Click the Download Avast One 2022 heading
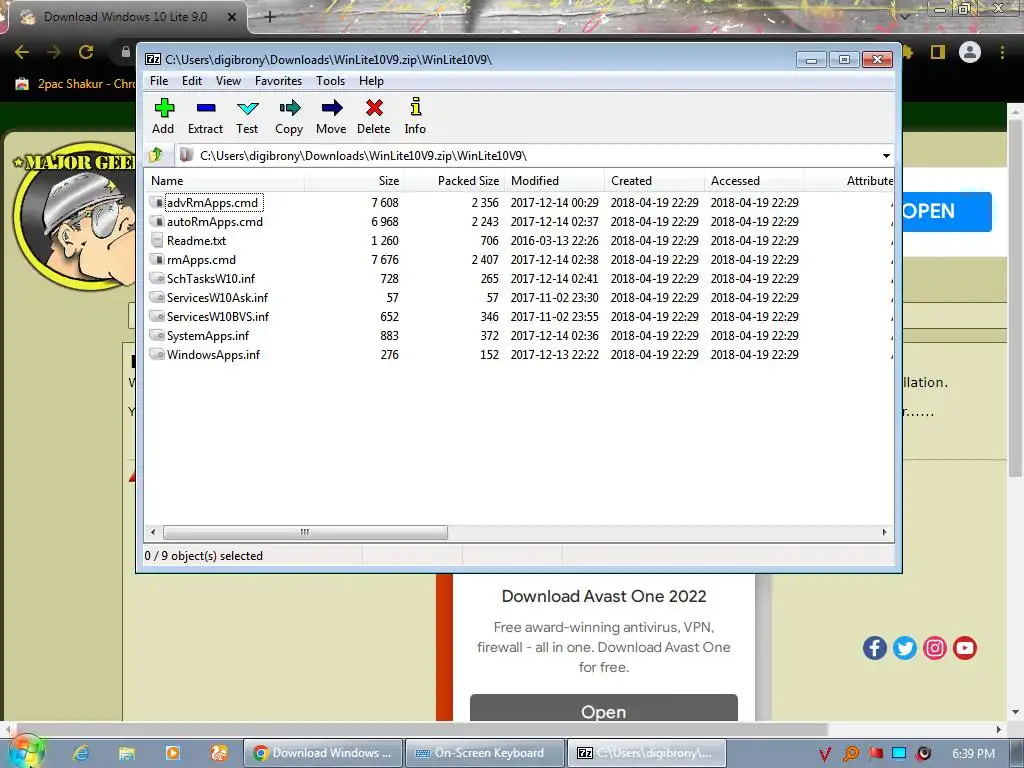Screen dimensions: 1024x768 click(604, 596)
